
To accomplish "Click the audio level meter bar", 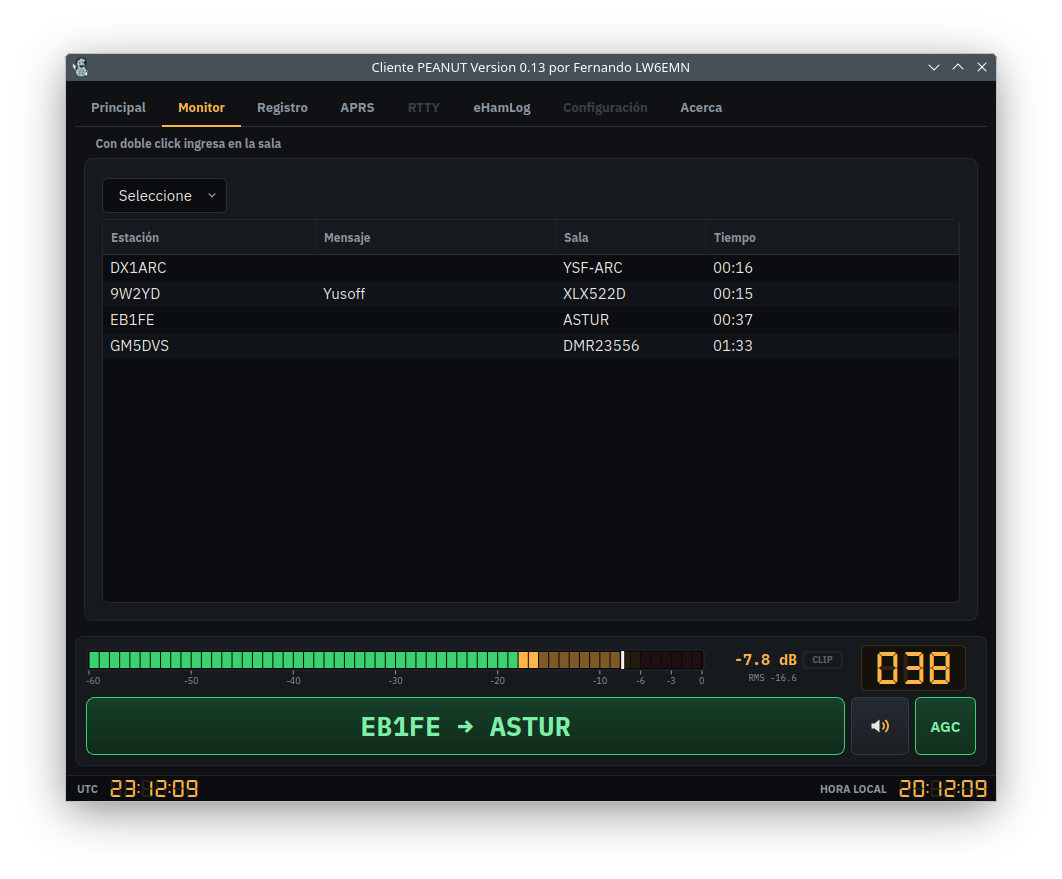I will point(396,660).
